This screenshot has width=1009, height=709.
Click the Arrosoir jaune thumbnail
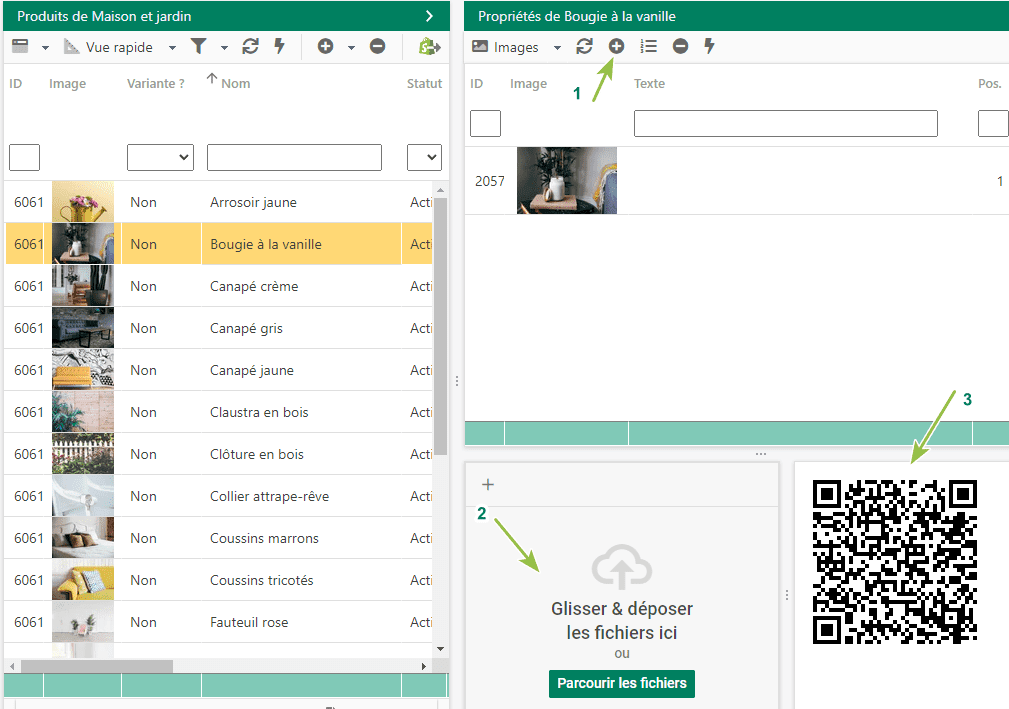click(x=83, y=202)
